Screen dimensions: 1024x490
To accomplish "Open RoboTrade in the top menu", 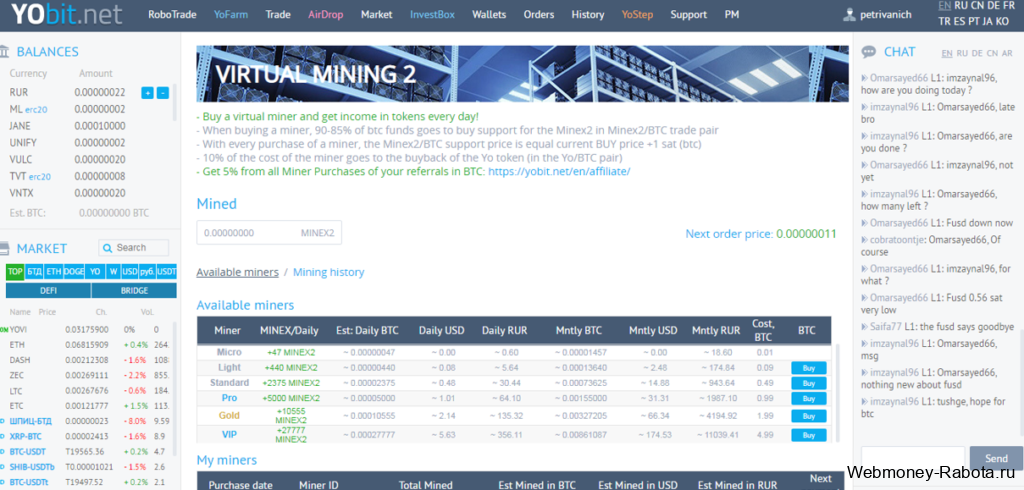I will (x=172, y=14).
